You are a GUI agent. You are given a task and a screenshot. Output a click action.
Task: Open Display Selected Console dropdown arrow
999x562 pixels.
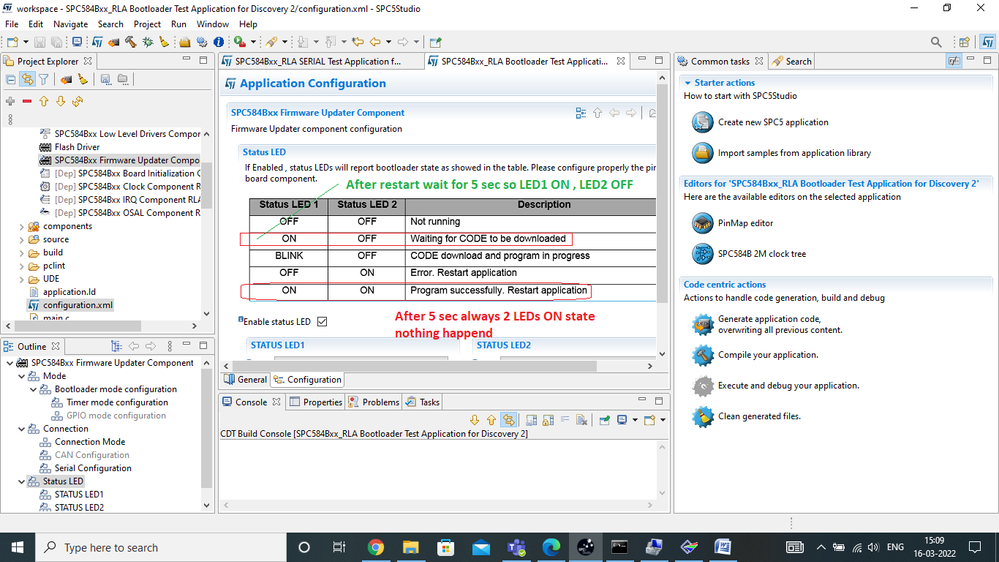(635, 420)
